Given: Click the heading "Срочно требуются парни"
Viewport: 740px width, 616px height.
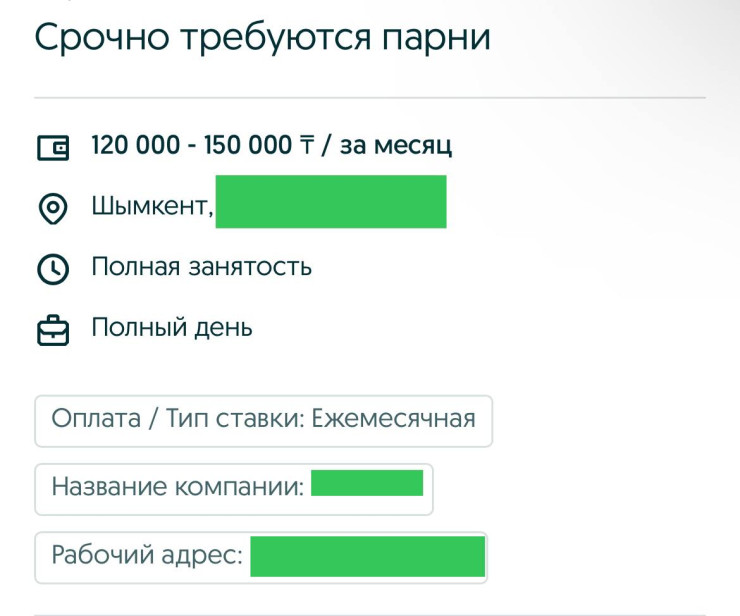Looking at the screenshot, I should click(263, 37).
